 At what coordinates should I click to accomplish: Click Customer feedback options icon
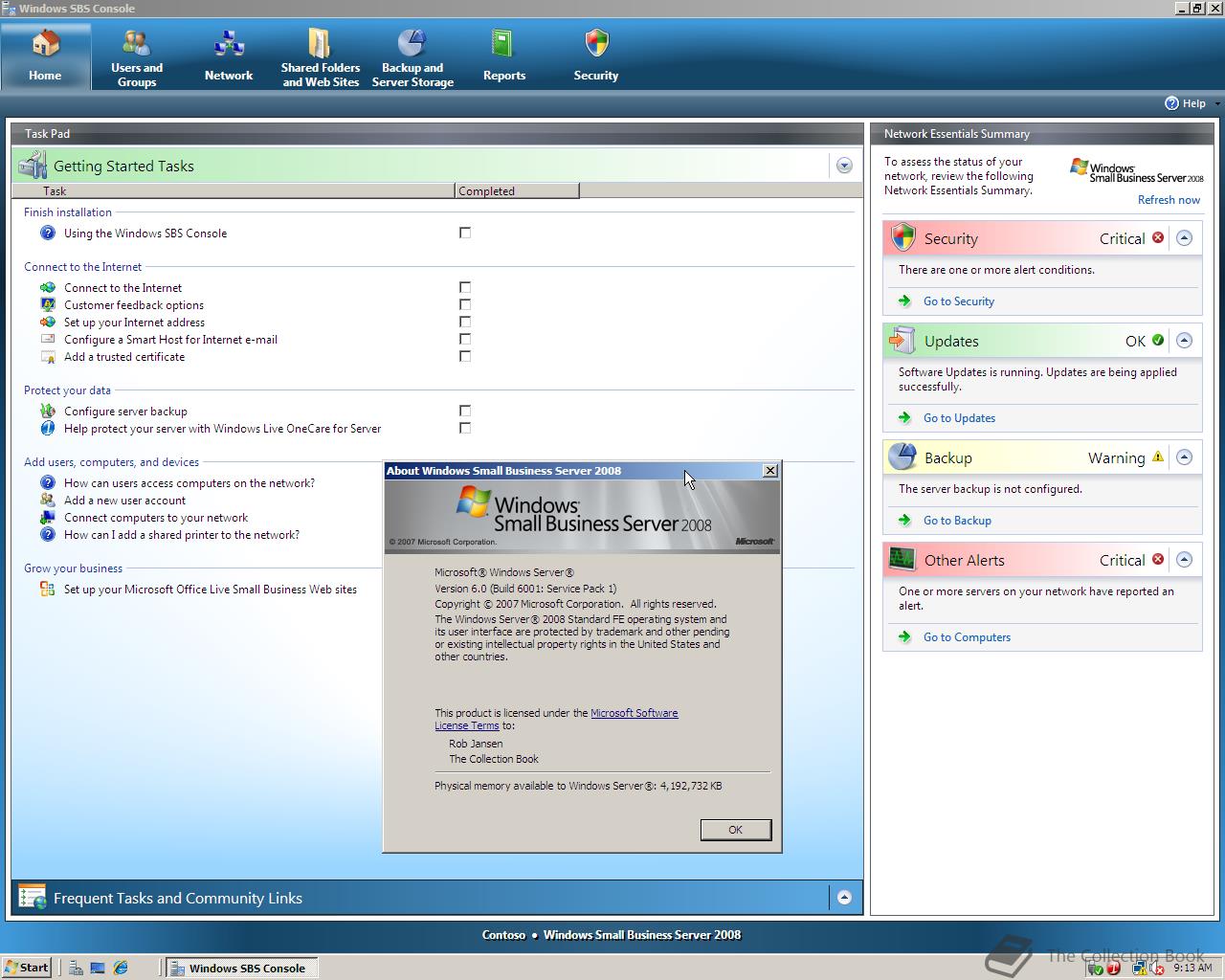pyautogui.click(x=48, y=304)
